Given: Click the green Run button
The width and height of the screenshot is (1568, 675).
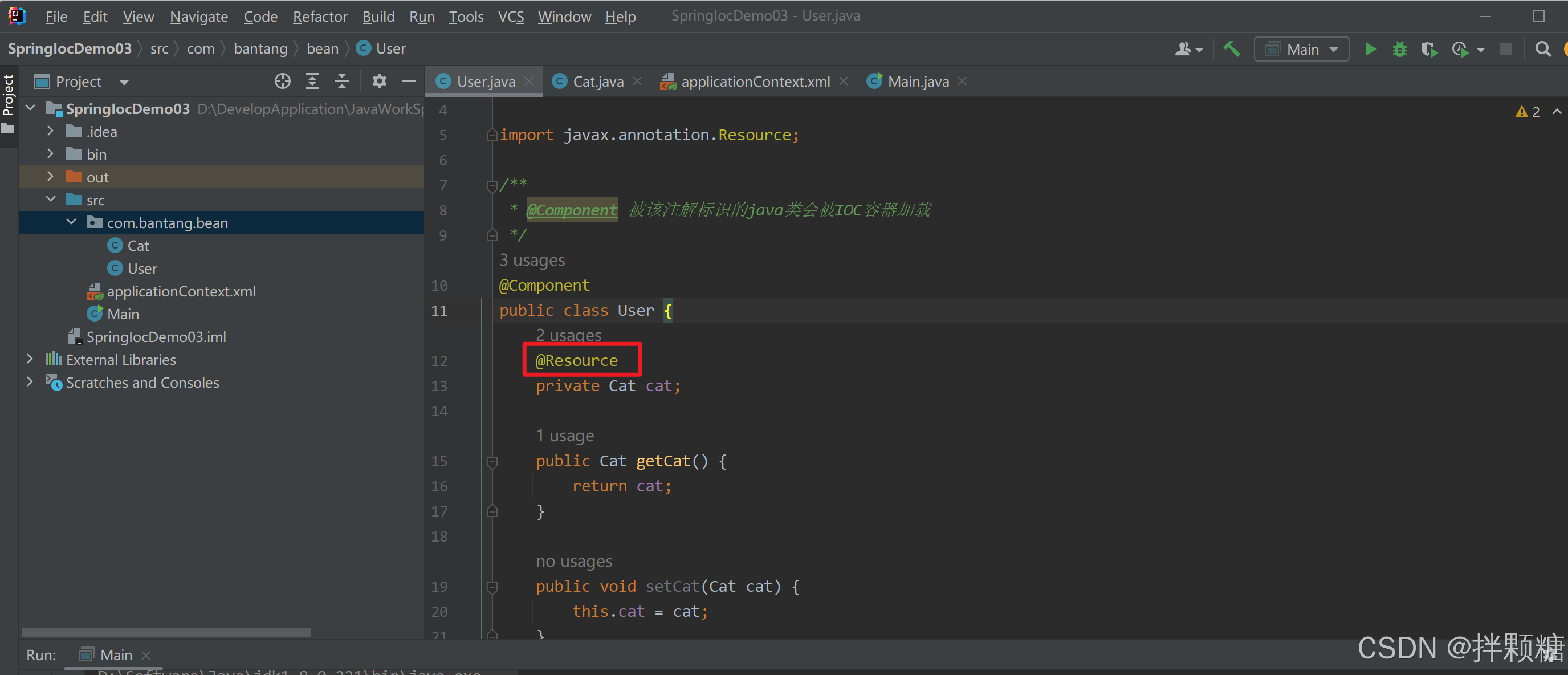Looking at the screenshot, I should coord(1370,49).
